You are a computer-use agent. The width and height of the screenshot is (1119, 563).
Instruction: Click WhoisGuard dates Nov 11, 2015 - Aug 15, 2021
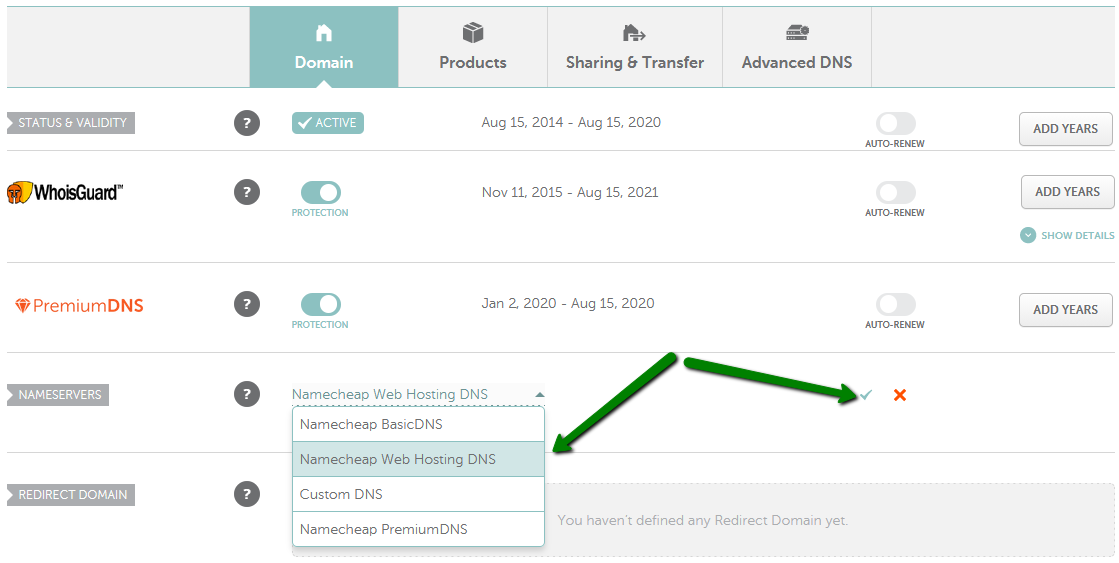point(569,193)
